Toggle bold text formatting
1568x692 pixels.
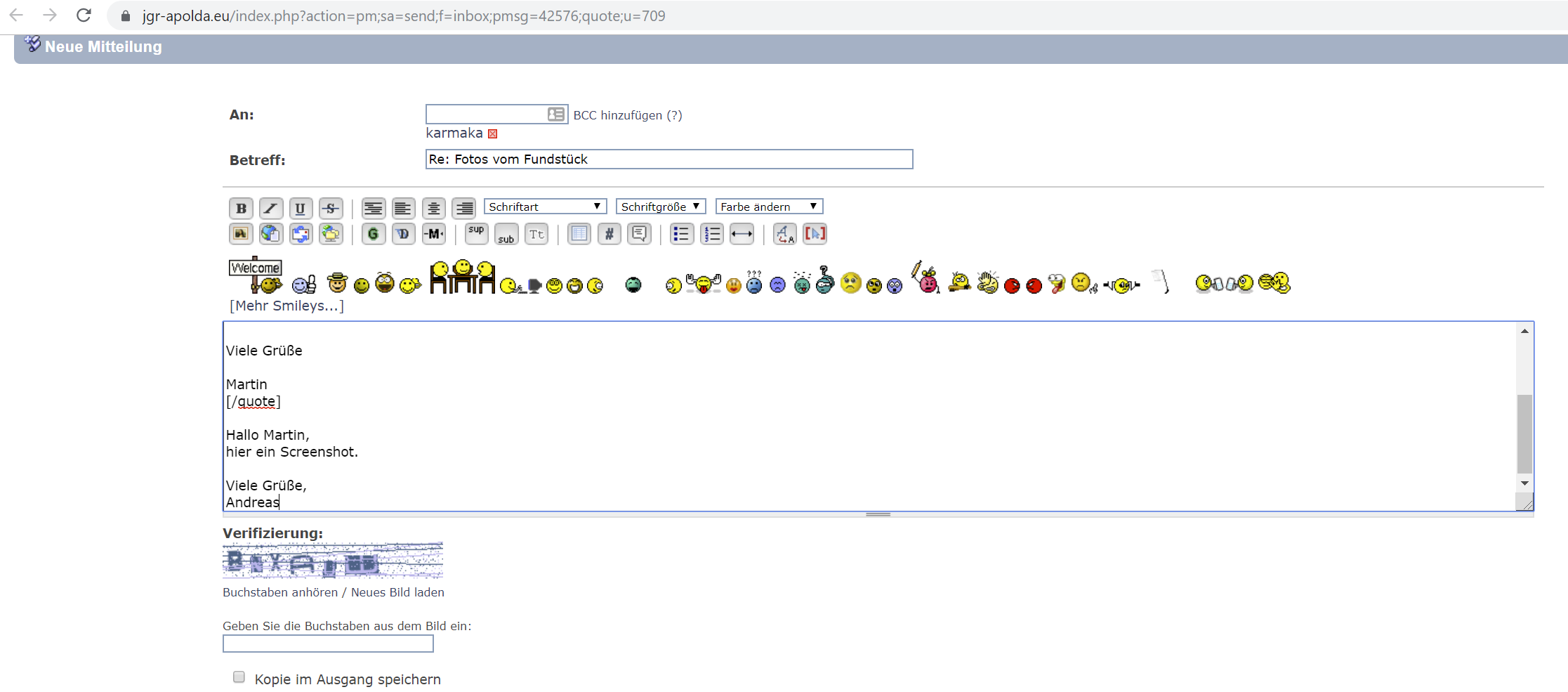click(241, 209)
